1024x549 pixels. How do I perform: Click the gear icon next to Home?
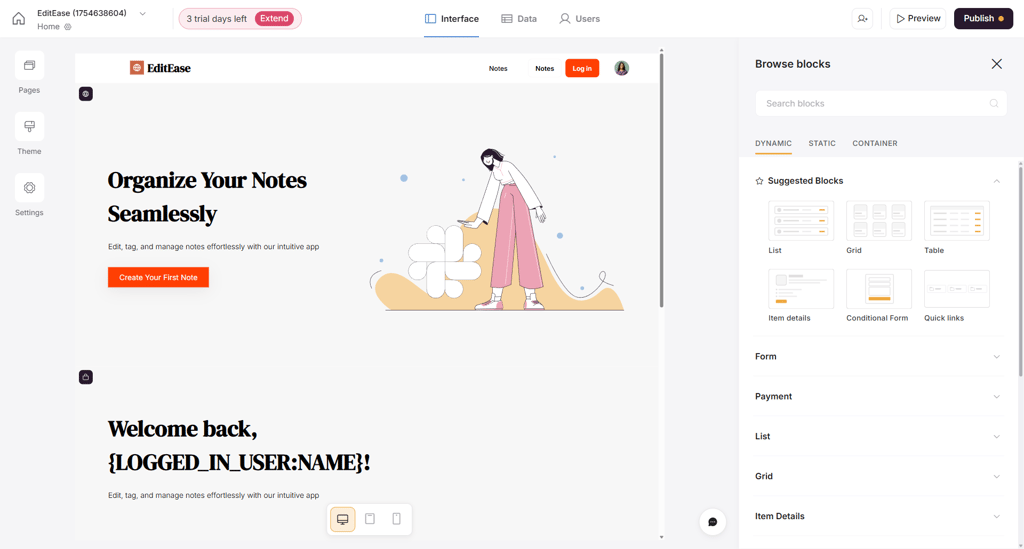pyautogui.click(x=68, y=27)
